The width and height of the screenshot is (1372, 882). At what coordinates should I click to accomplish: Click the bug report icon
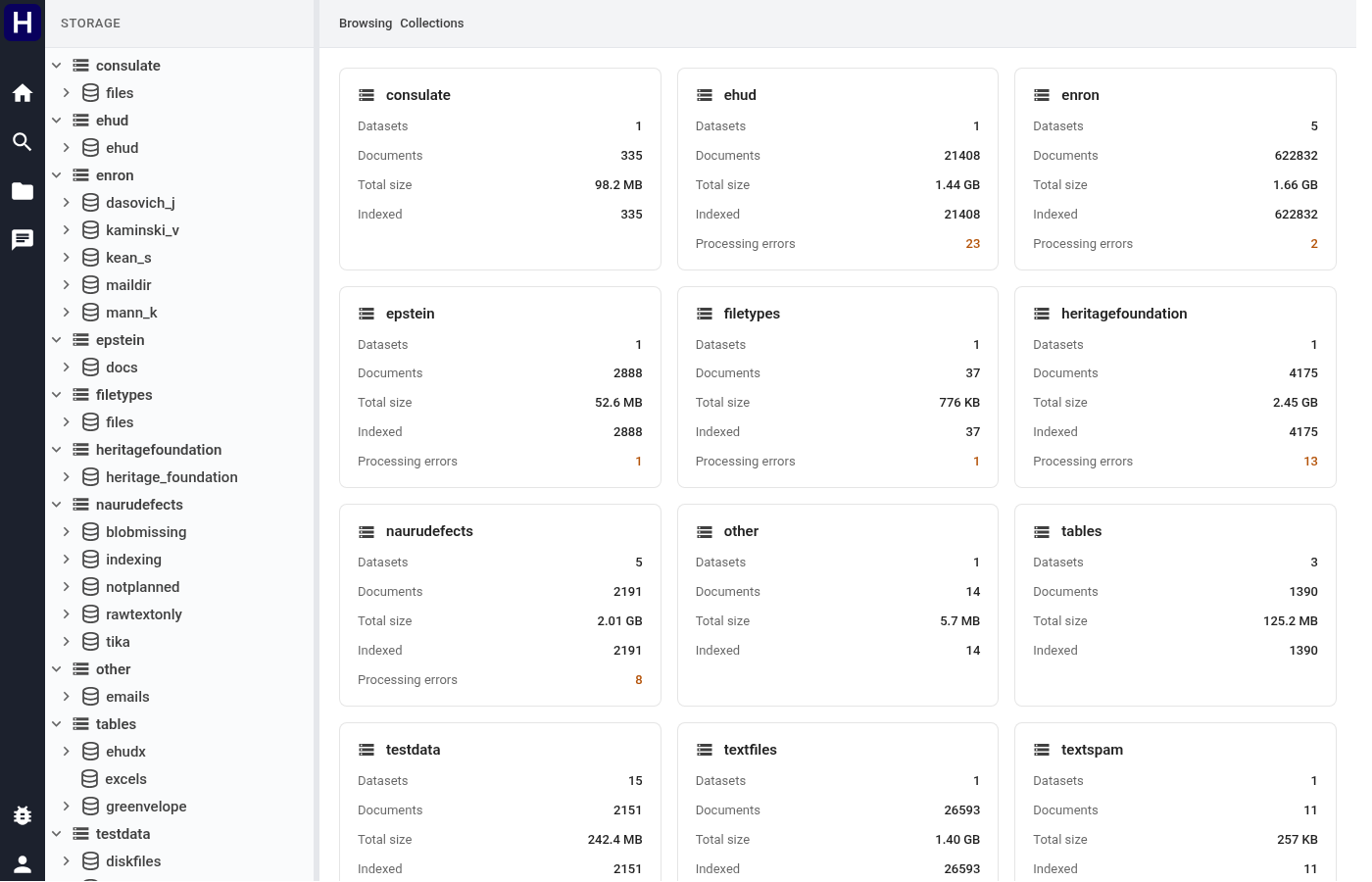(x=23, y=815)
